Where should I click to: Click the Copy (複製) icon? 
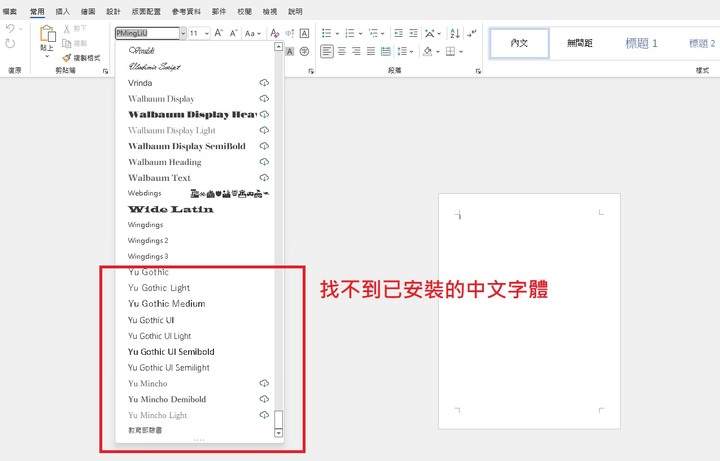point(67,43)
